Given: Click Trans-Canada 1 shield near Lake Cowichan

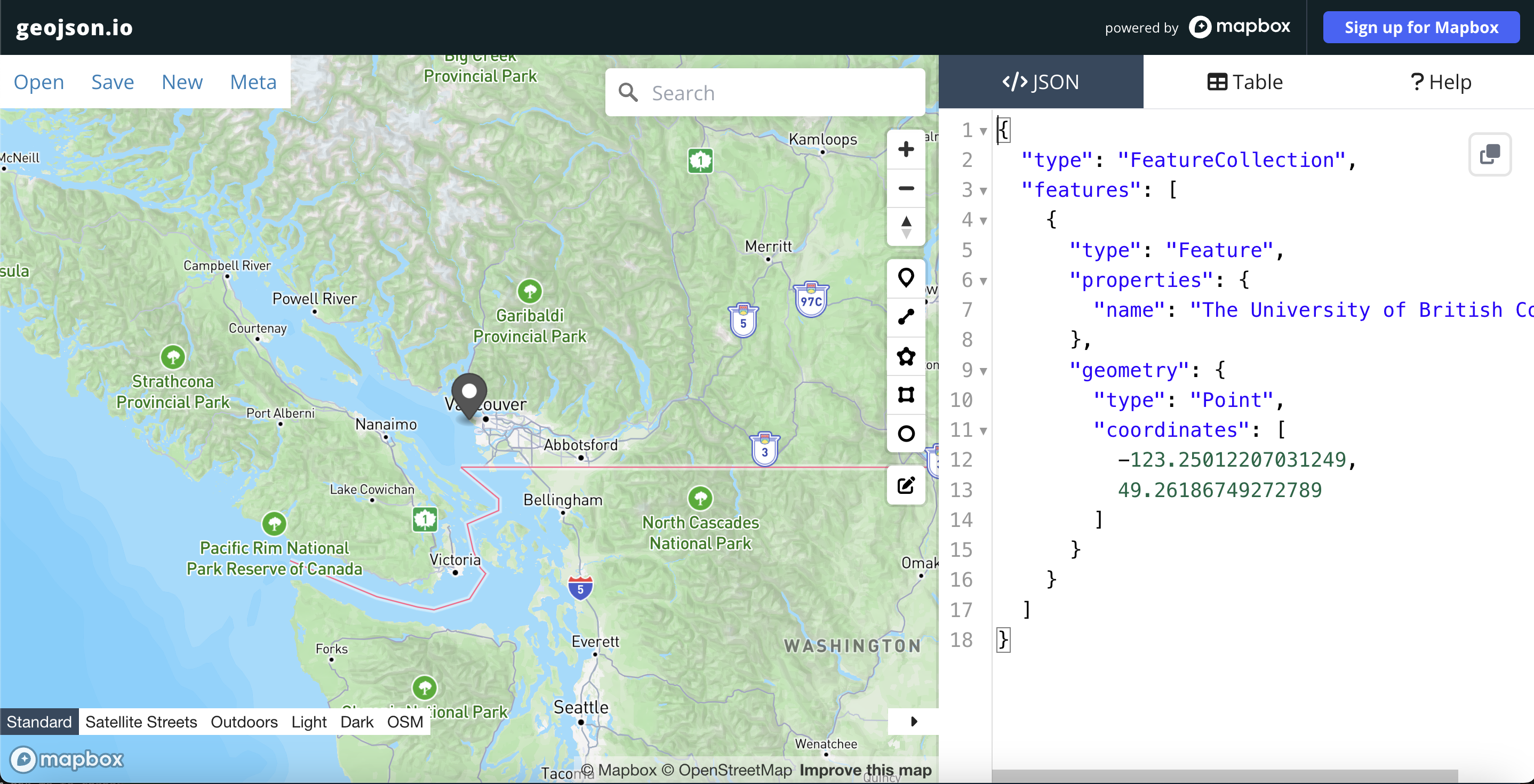Looking at the screenshot, I should click(425, 519).
